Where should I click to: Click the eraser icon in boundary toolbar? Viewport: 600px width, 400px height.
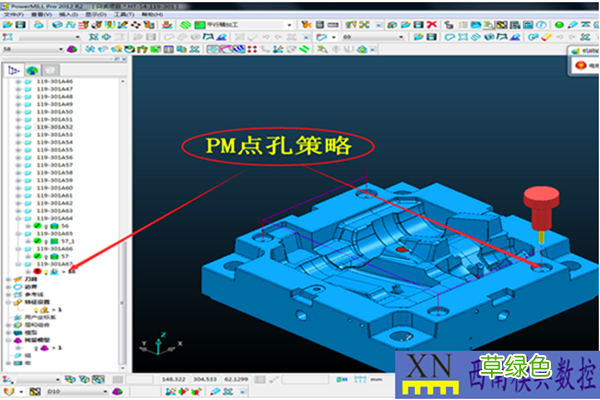(x=546, y=37)
